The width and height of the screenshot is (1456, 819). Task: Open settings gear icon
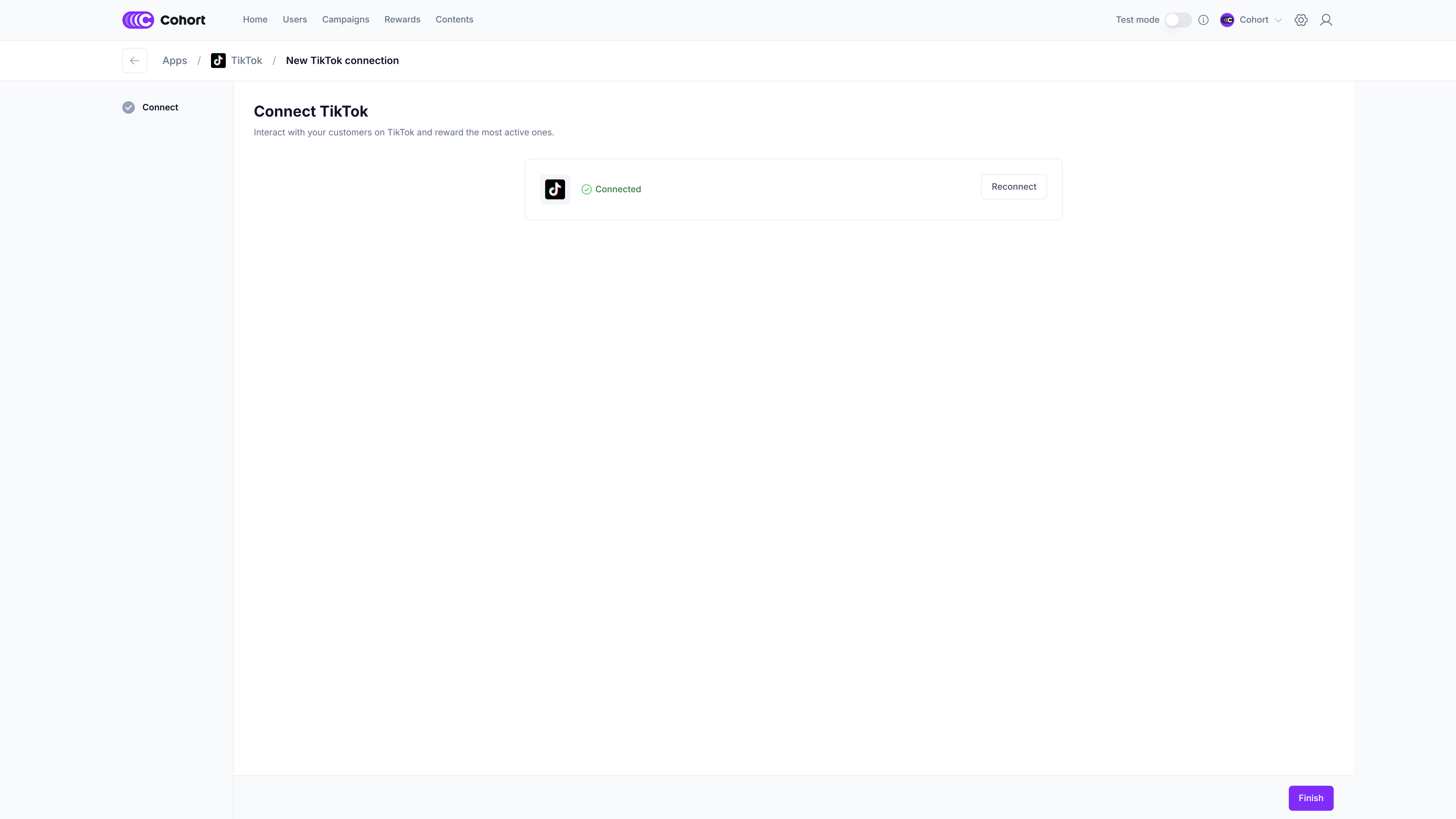(1300, 20)
